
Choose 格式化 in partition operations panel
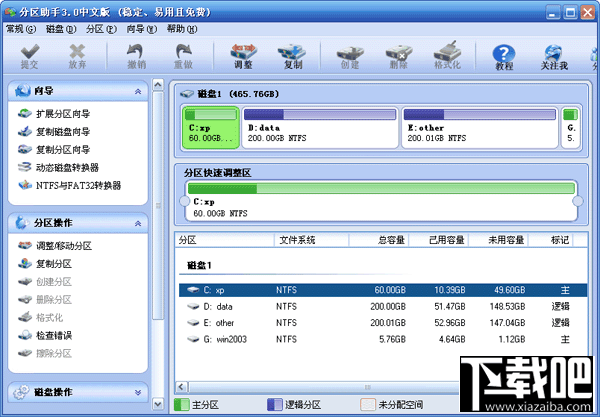pos(41,318)
